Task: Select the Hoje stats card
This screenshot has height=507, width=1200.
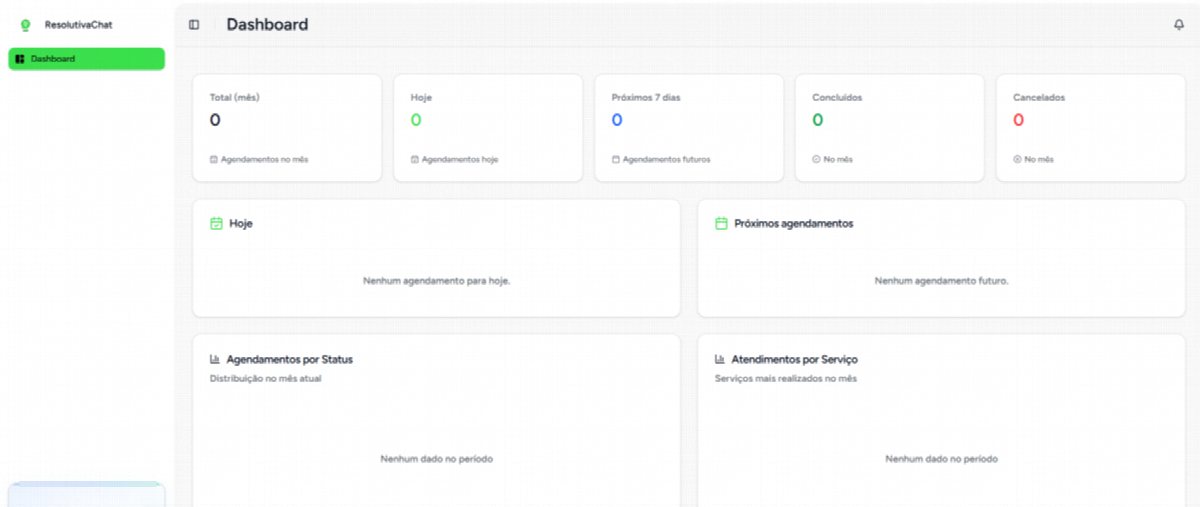Action: (x=488, y=128)
